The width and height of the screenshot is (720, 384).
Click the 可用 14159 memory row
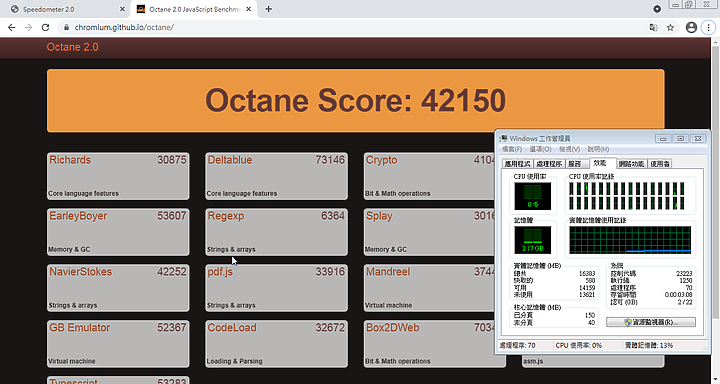(x=554, y=288)
